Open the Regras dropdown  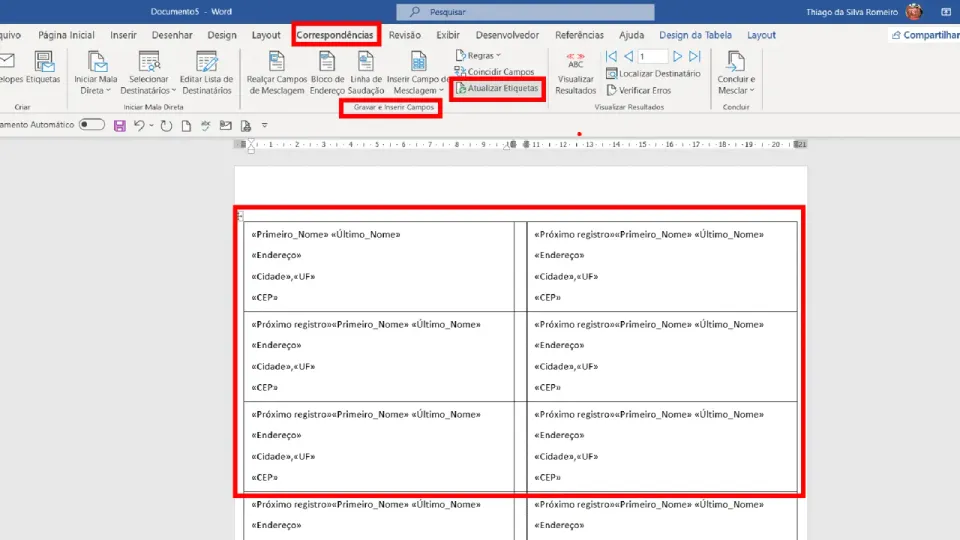[x=478, y=55]
